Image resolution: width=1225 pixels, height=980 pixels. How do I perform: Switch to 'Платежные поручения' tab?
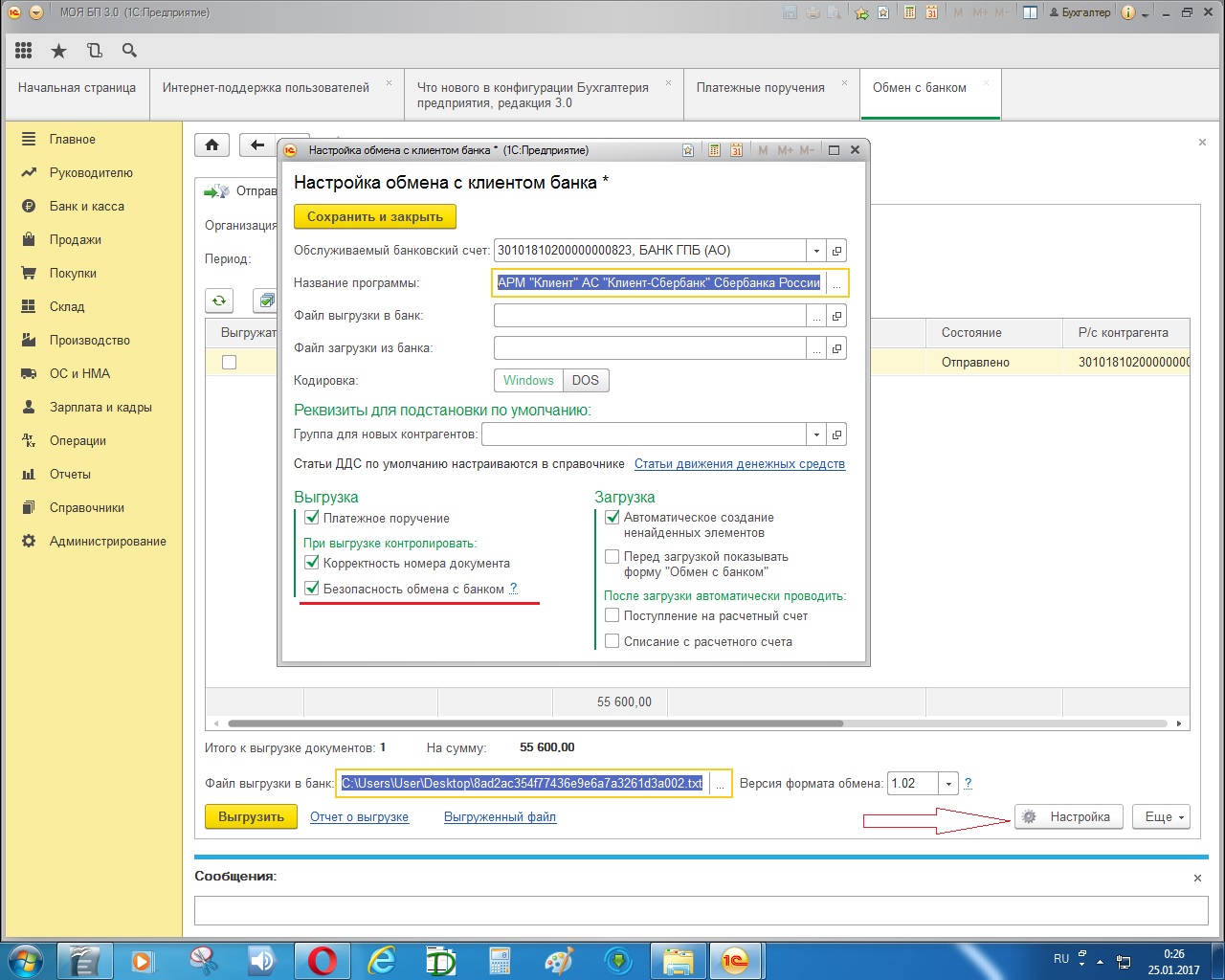pos(760,88)
